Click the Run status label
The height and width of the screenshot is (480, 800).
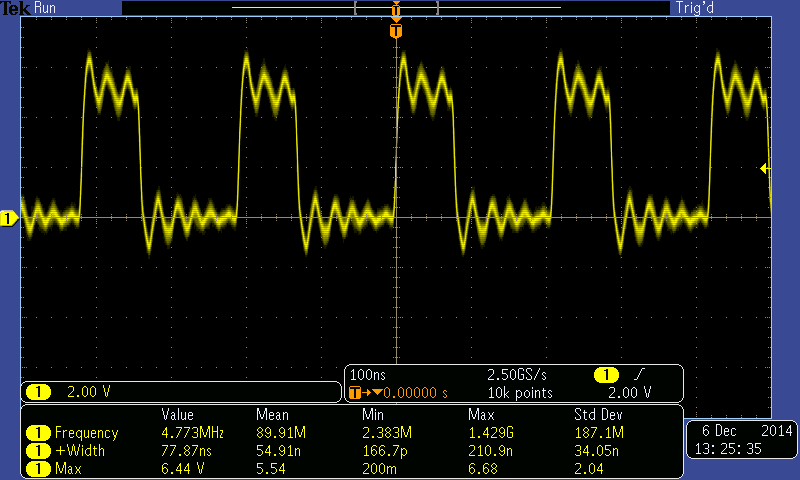coord(45,8)
